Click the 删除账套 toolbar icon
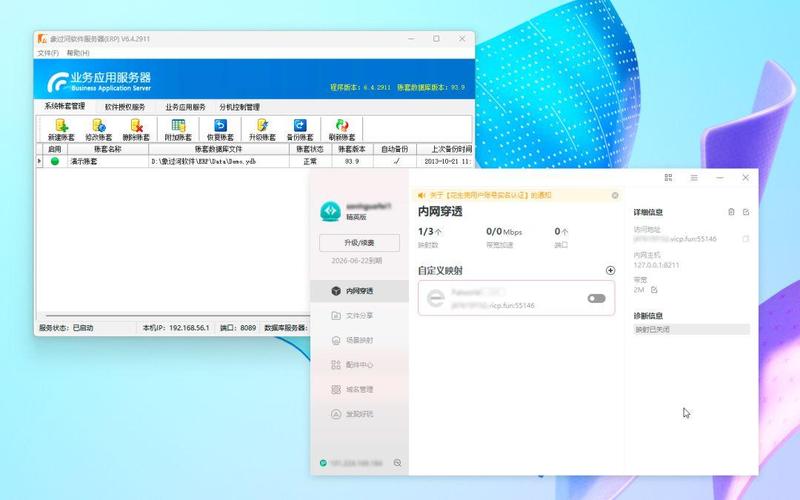Screen dimensions: 800x500 pos(136,130)
